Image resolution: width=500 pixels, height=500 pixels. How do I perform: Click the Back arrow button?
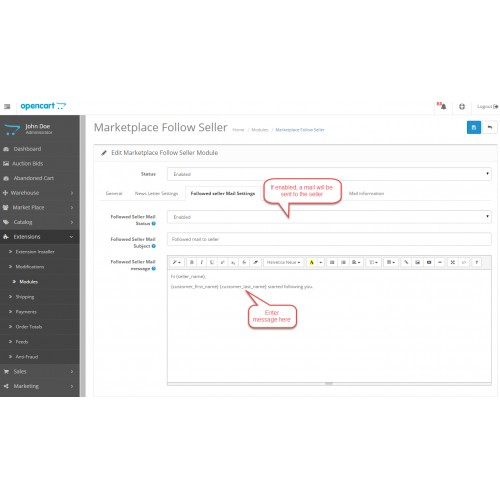click(x=490, y=127)
